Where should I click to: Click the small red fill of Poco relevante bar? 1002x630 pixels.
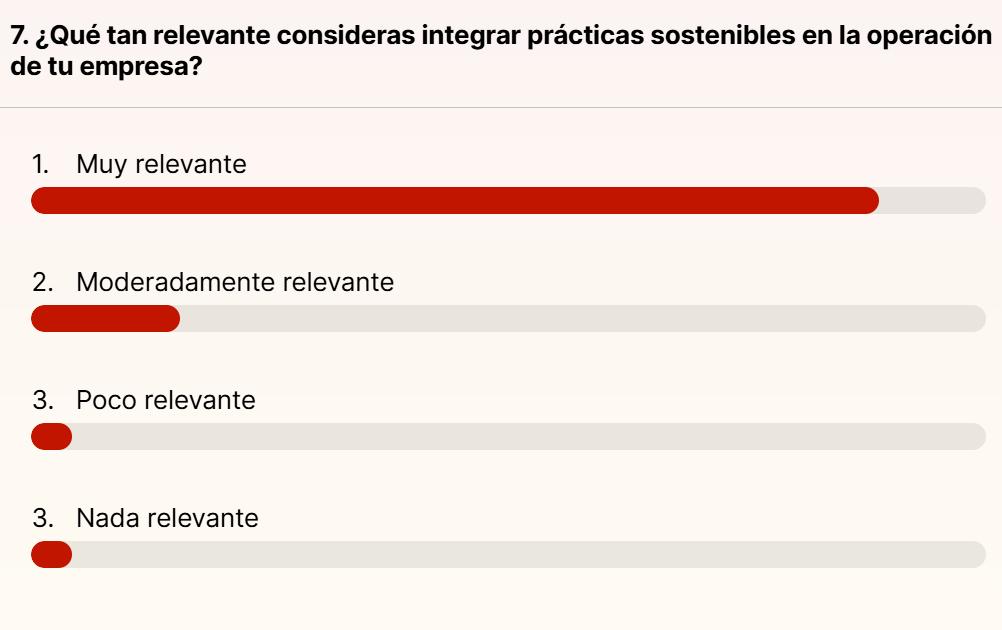[x=51, y=436]
